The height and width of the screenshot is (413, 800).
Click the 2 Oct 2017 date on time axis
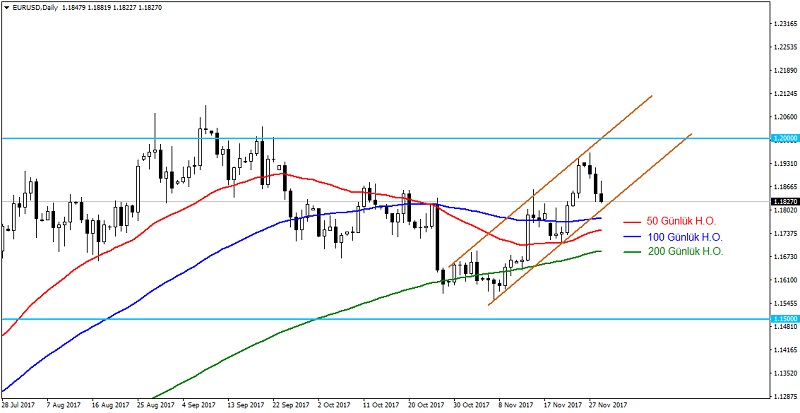point(333,406)
